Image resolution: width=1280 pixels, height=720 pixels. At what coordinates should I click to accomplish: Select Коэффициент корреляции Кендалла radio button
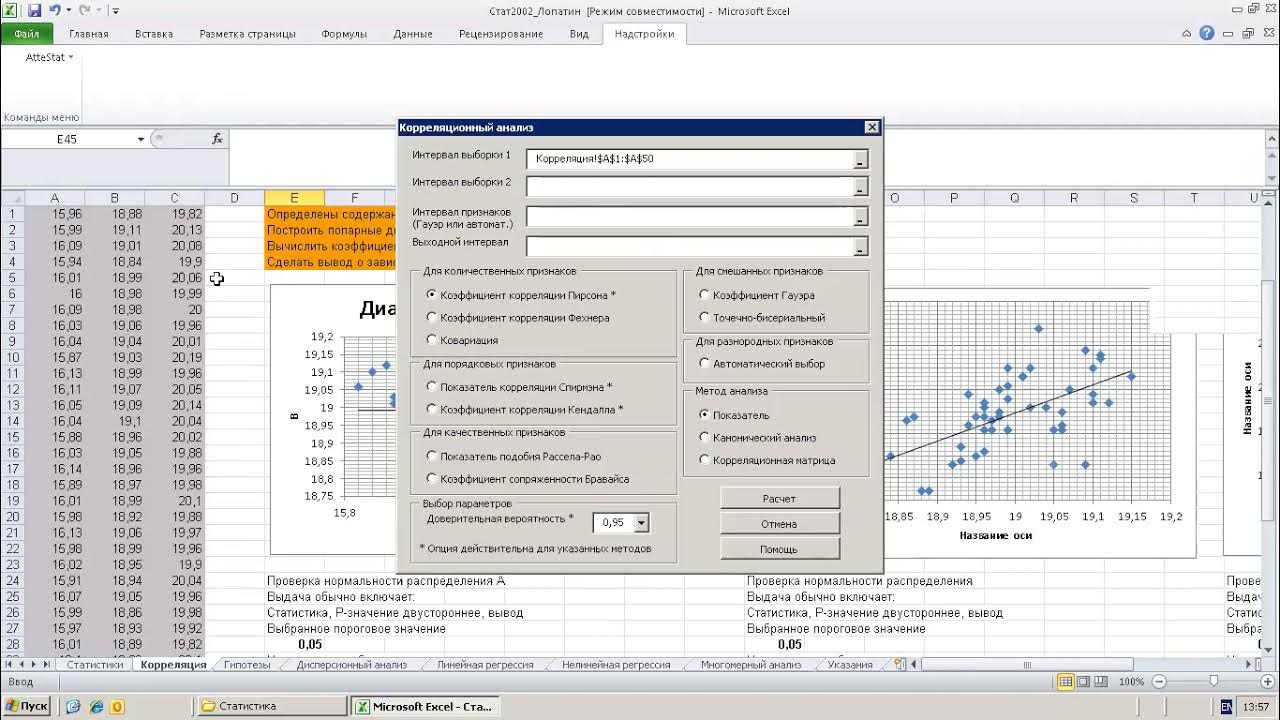click(432, 410)
